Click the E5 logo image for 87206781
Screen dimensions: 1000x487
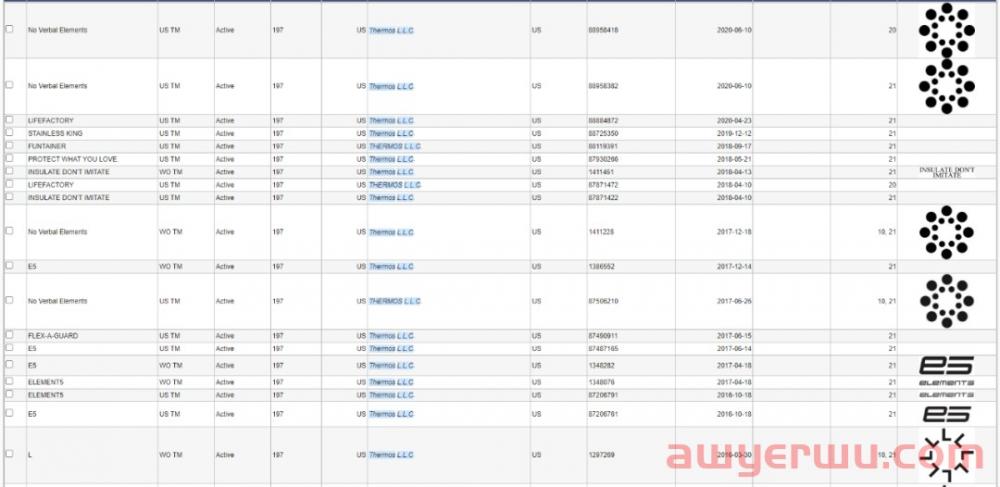pyautogui.click(x=945, y=414)
